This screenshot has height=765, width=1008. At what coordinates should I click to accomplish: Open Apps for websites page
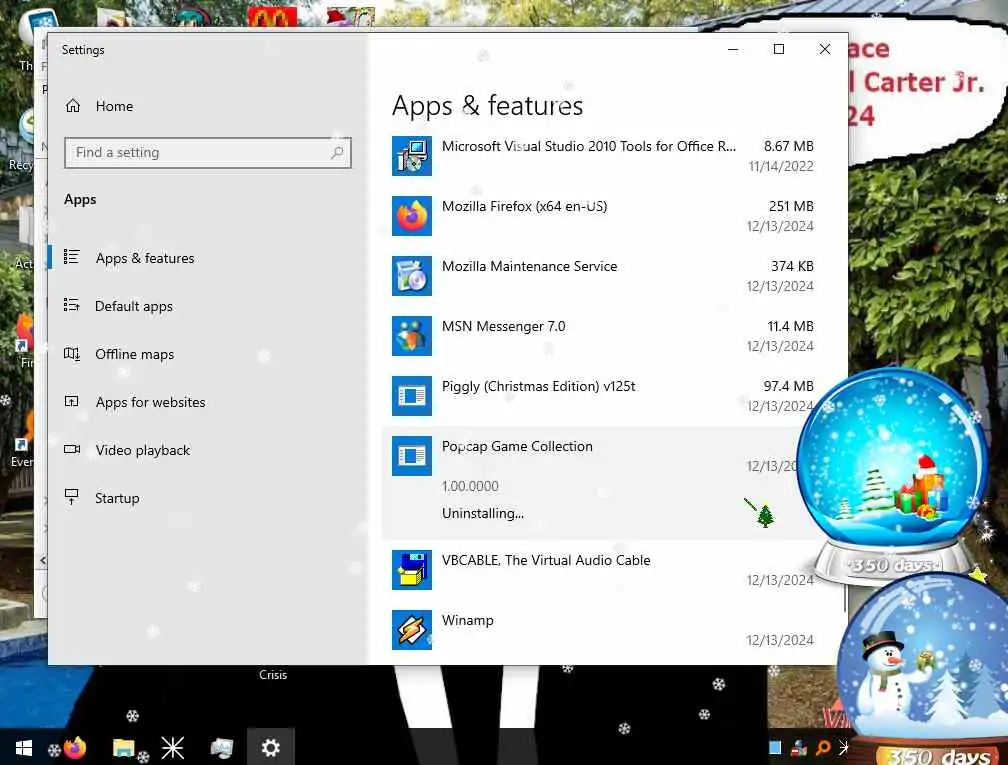tap(150, 402)
